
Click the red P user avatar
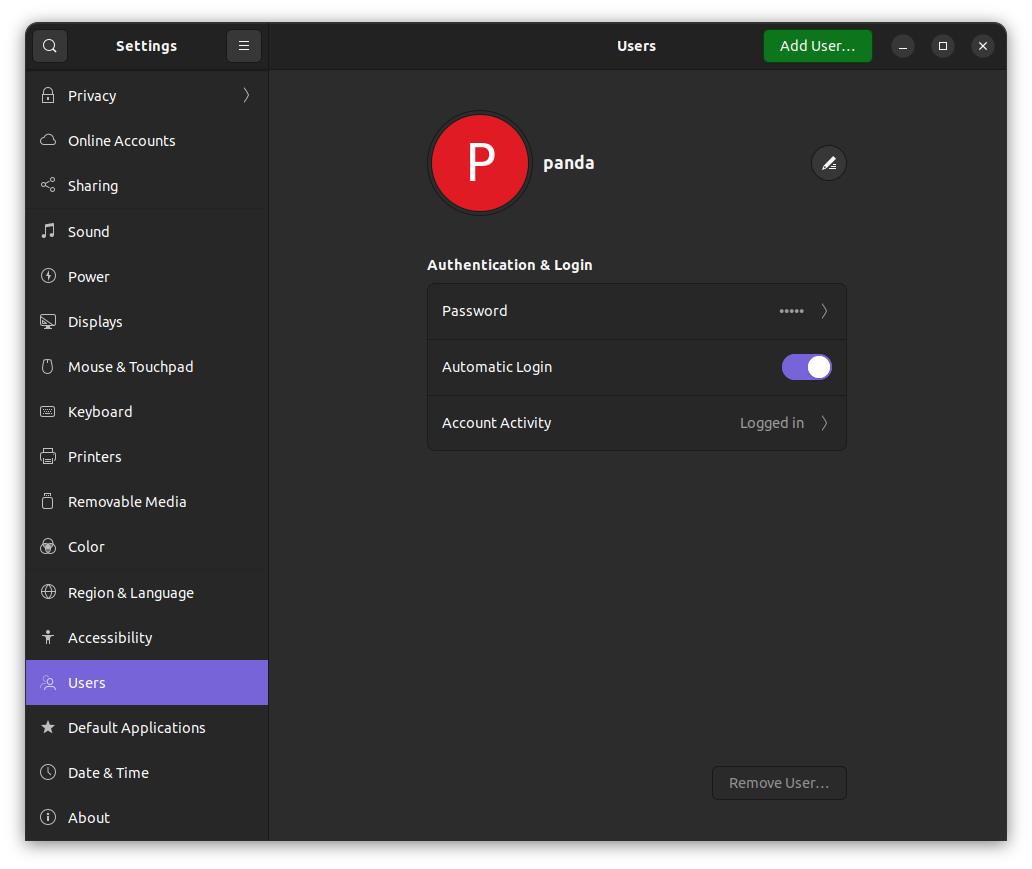(480, 163)
